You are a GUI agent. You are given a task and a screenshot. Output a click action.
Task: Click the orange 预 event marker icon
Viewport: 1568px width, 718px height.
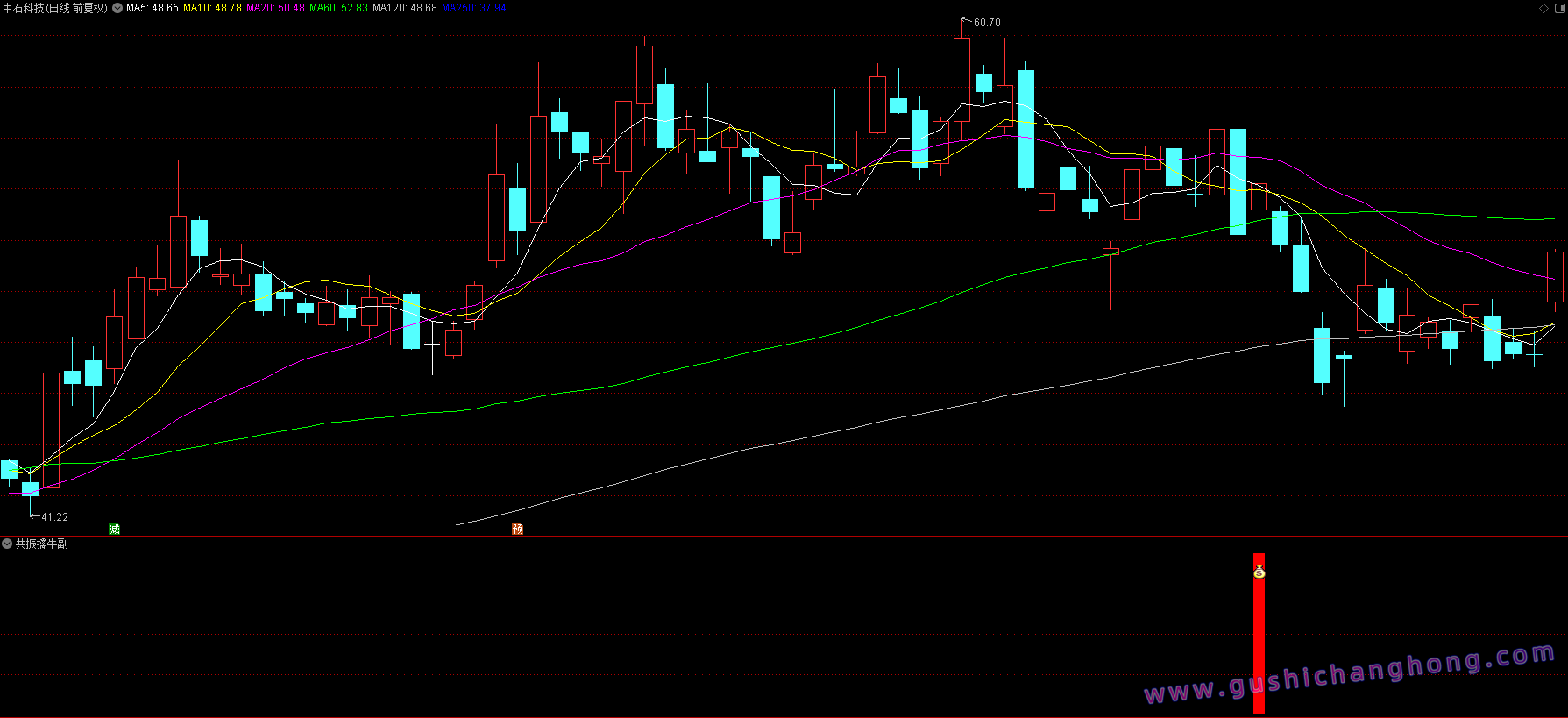(x=517, y=529)
